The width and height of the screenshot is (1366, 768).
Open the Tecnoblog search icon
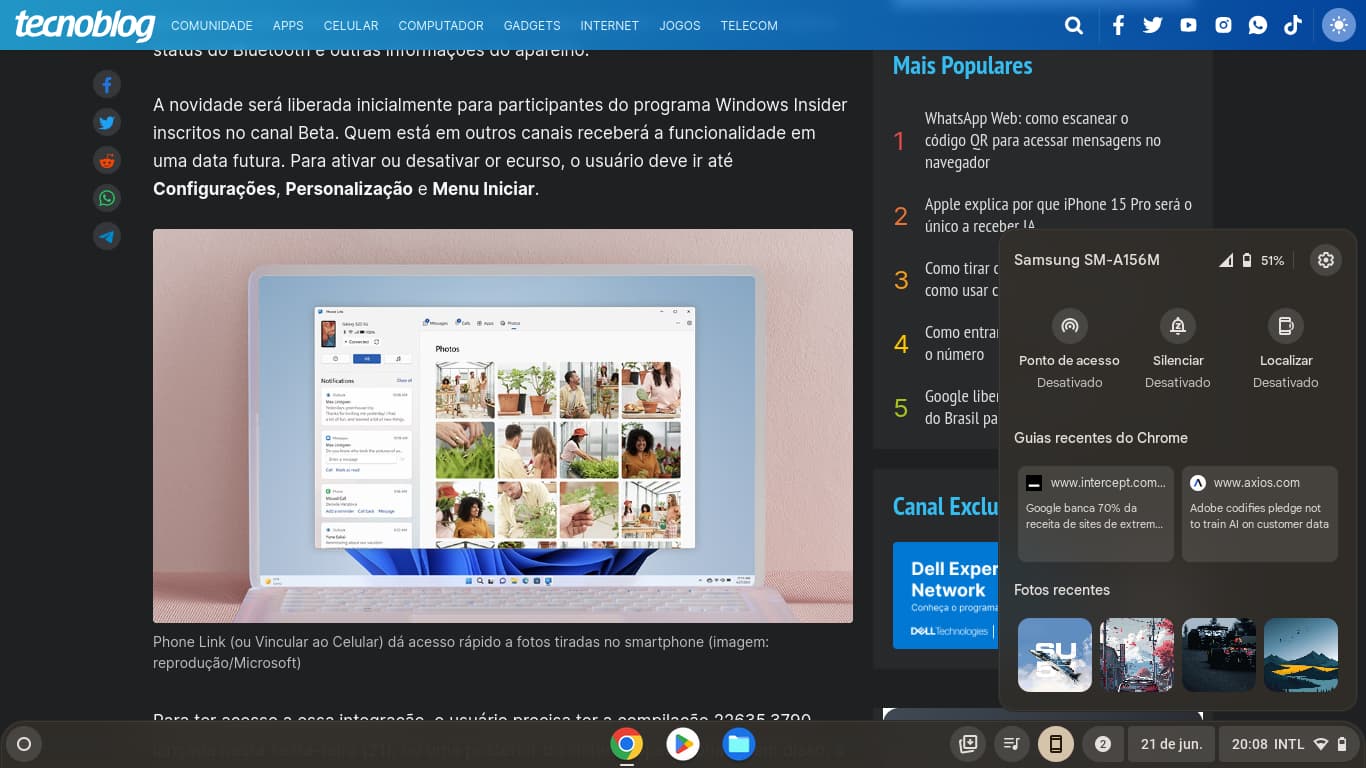[1074, 25]
